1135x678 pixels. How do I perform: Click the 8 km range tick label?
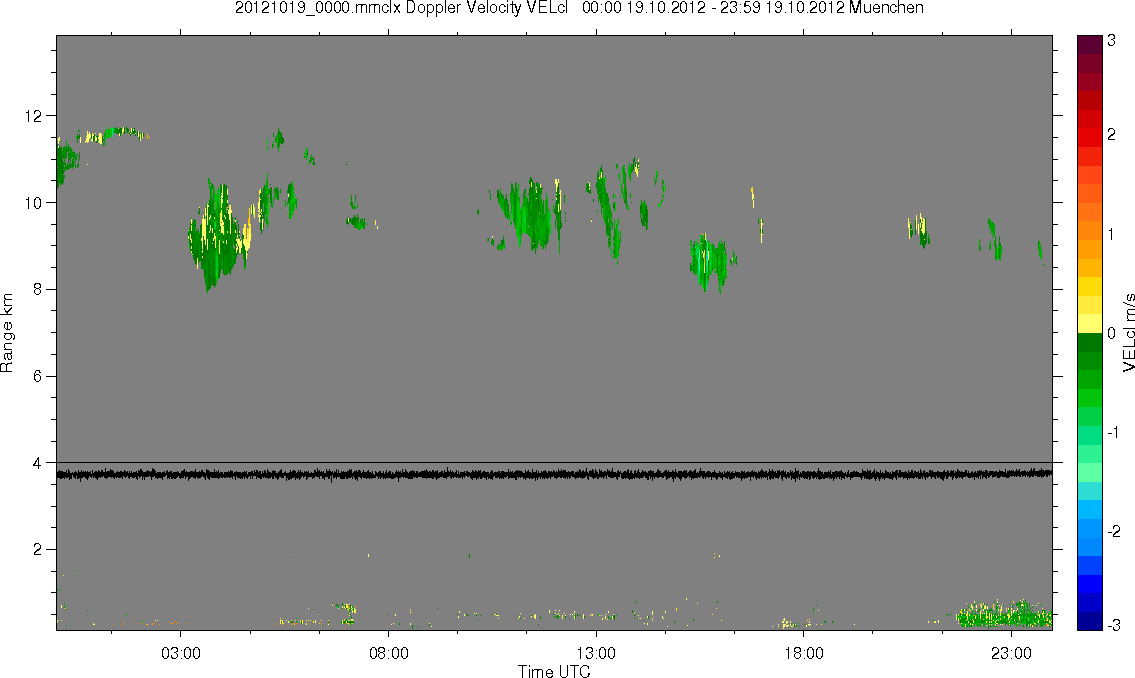[38, 289]
